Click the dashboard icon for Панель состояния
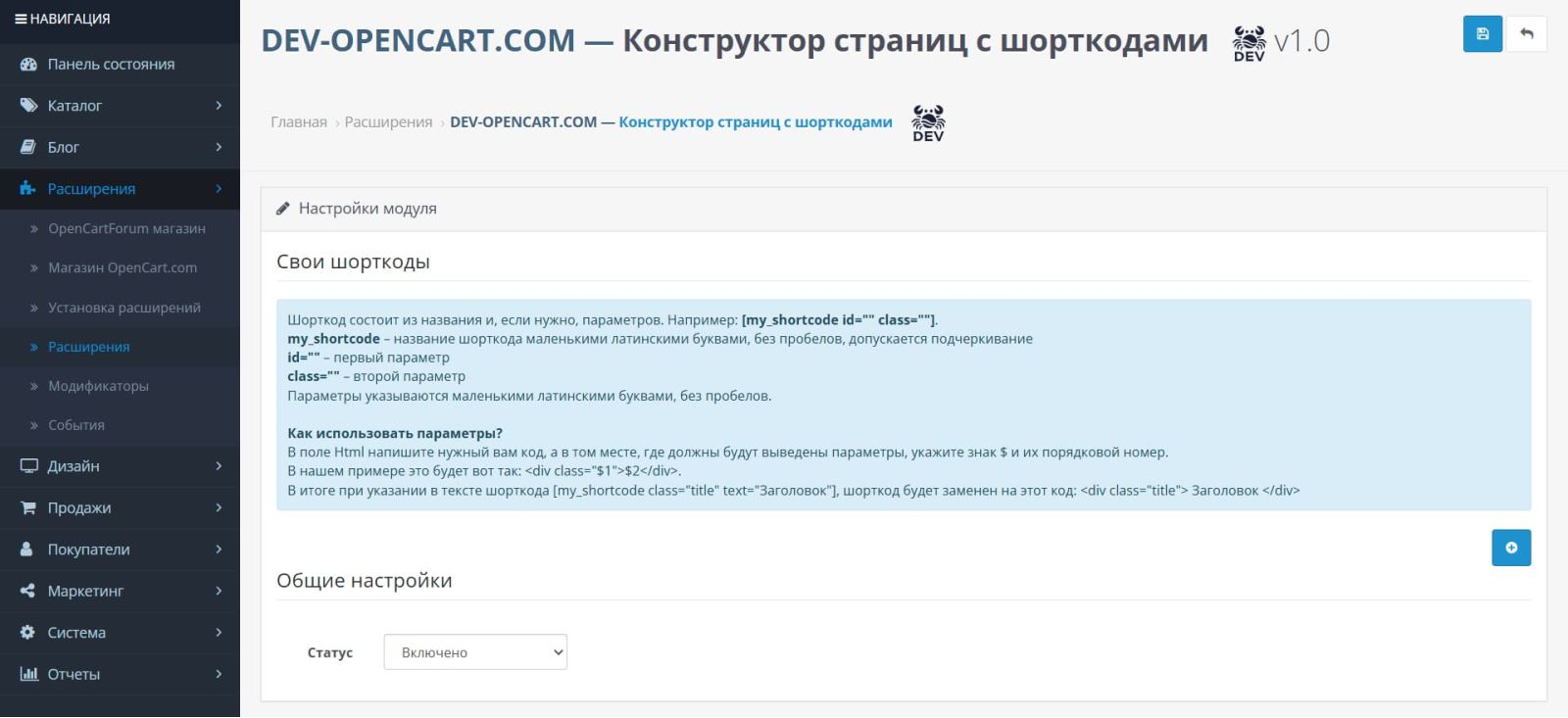Viewport: 1568px width, 718px height. coord(28,64)
